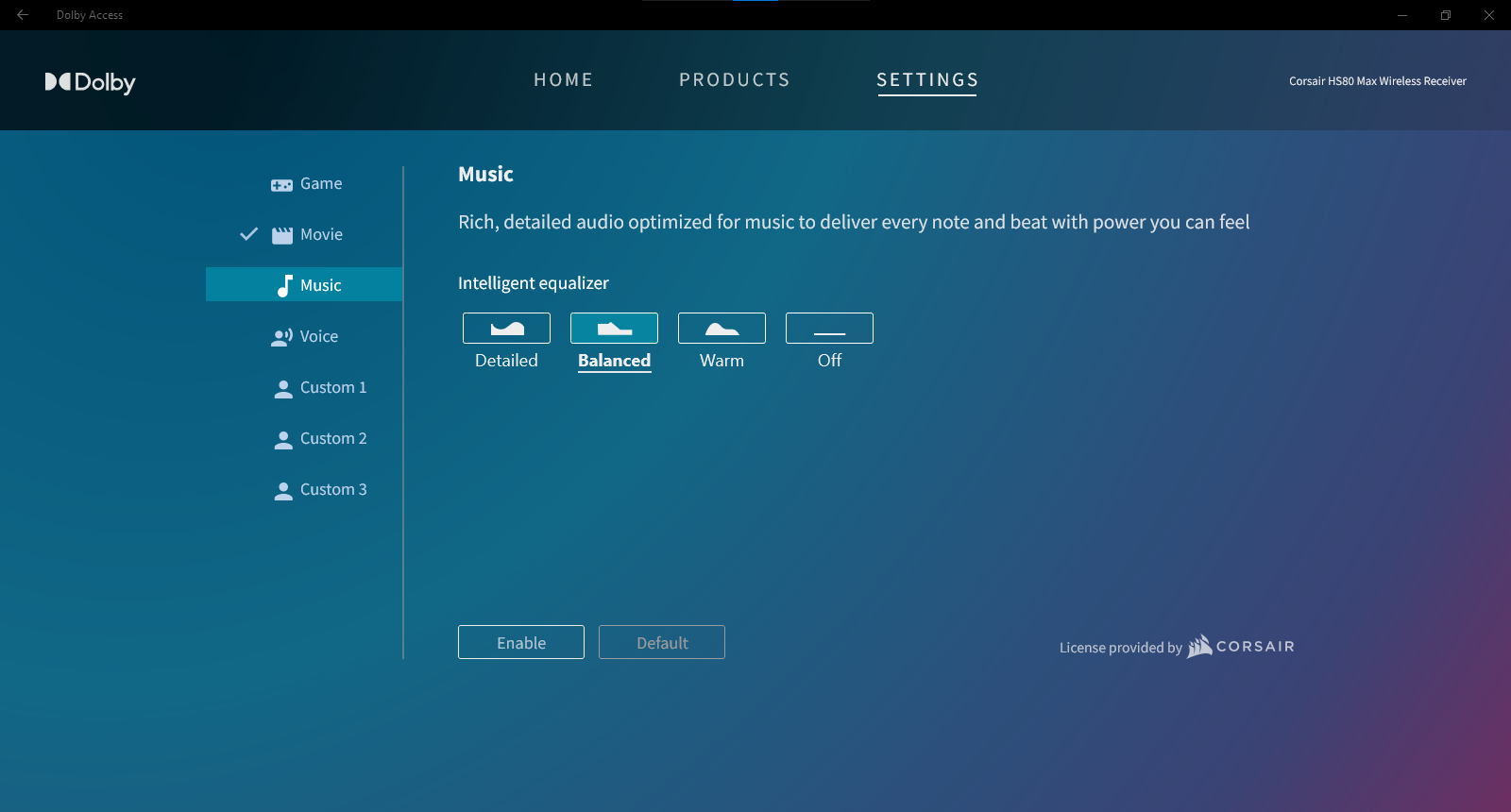Select the Movie profile label
This screenshot has width=1511, height=812.
[321, 234]
